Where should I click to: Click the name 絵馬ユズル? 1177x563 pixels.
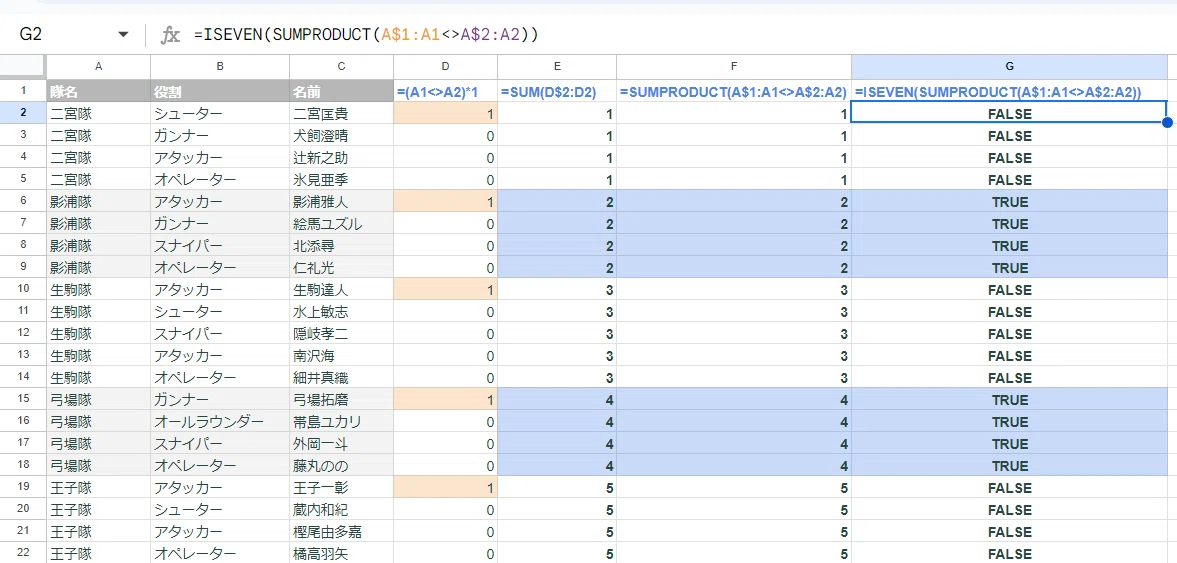(327, 224)
